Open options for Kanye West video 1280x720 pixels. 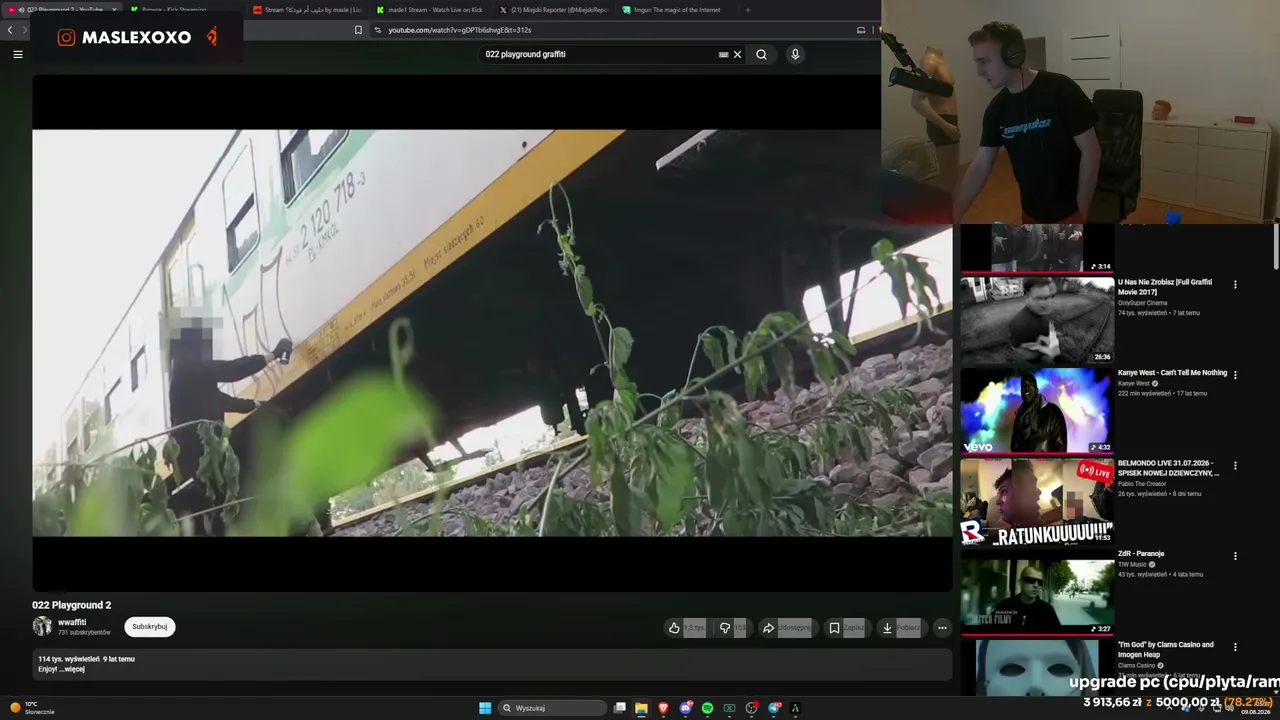(1235, 375)
